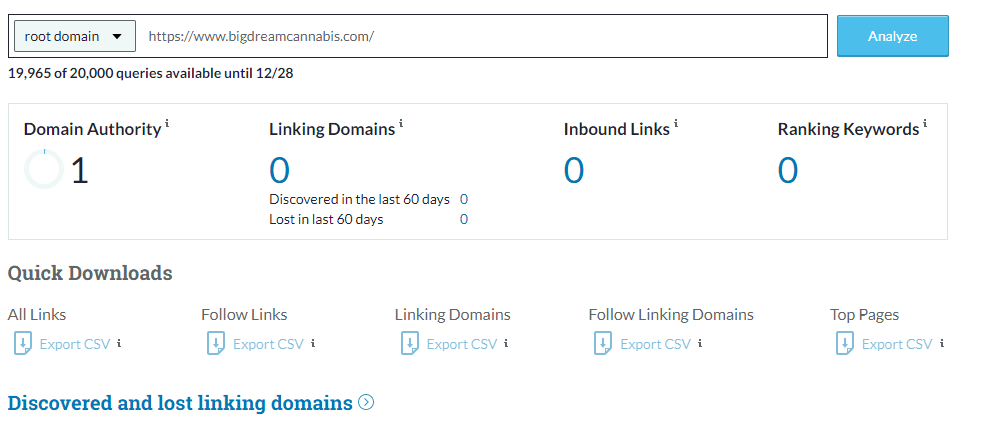Click the URL input field
The image size is (995, 439).
coord(482,36)
